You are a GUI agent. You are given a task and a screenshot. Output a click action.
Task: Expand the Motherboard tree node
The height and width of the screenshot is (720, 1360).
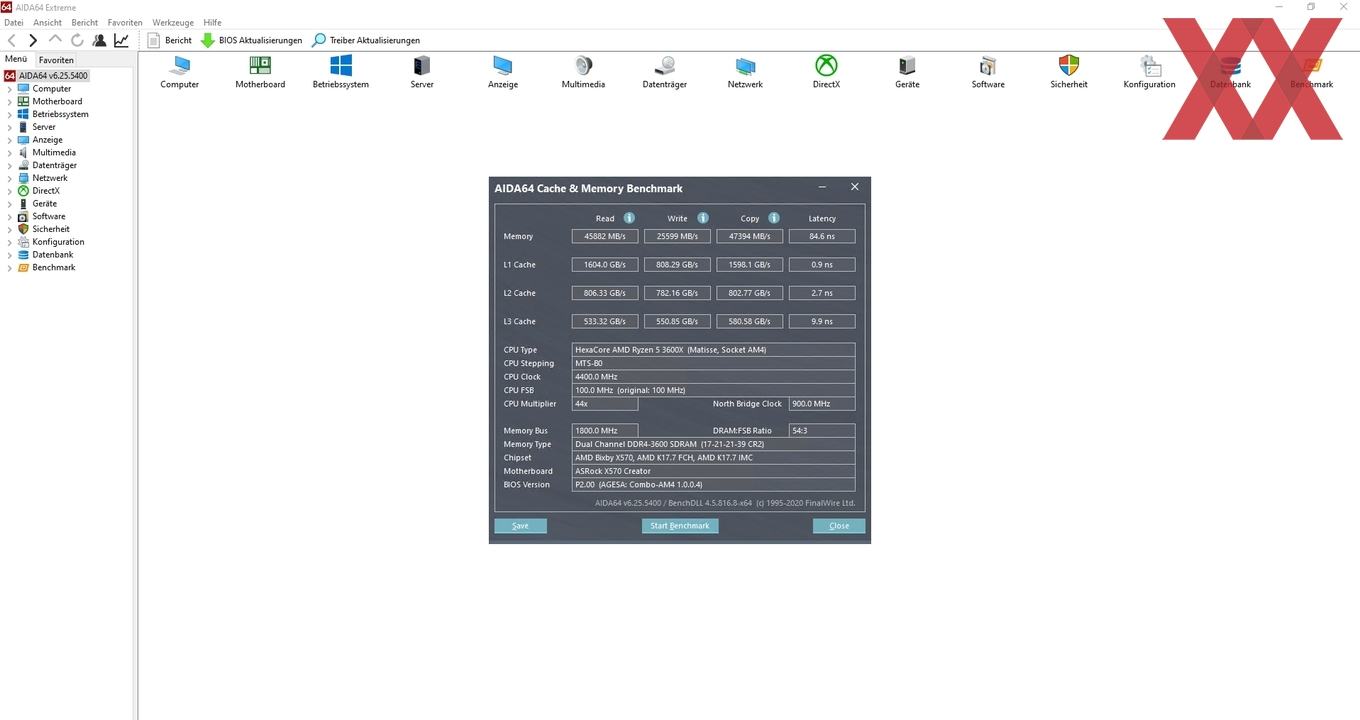coord(10,102)
